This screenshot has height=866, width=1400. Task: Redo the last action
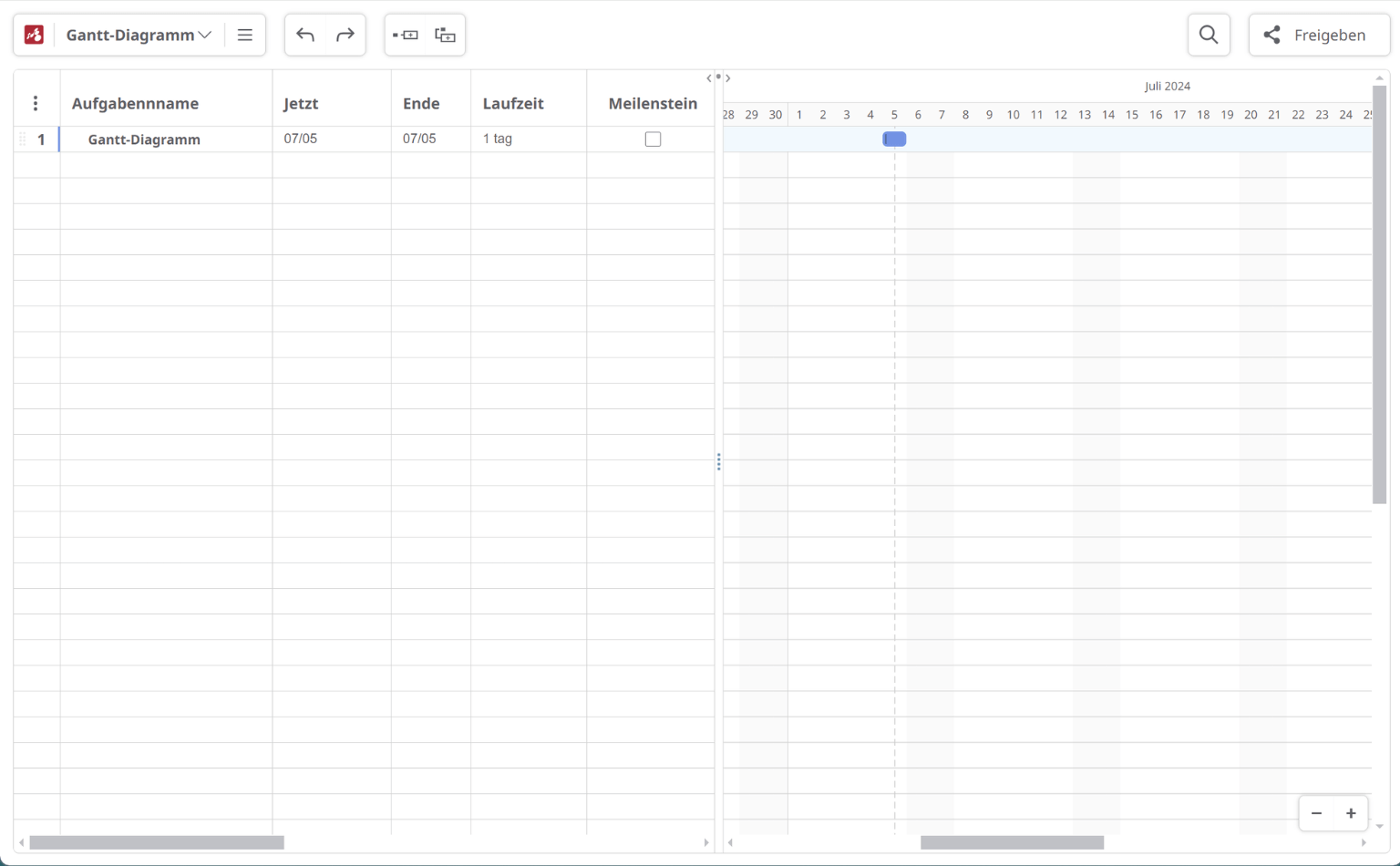click(345, 35)
